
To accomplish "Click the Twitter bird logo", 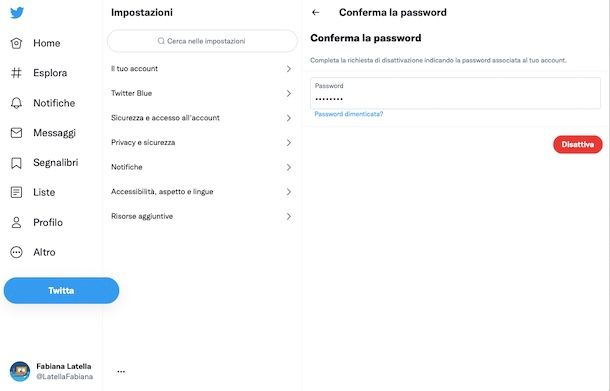I will coord(17,12).
